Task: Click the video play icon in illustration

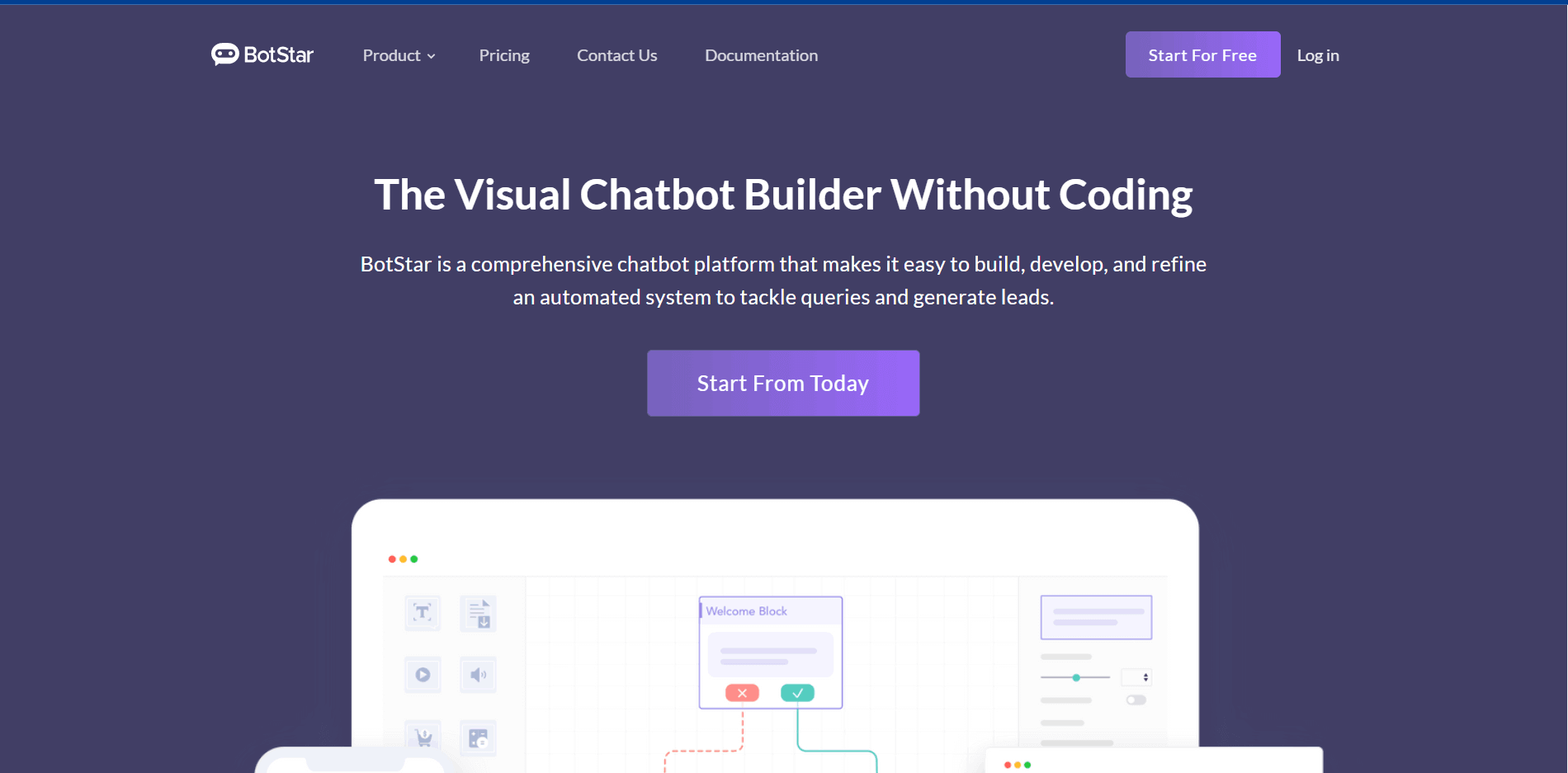Action: pos(423,675)
